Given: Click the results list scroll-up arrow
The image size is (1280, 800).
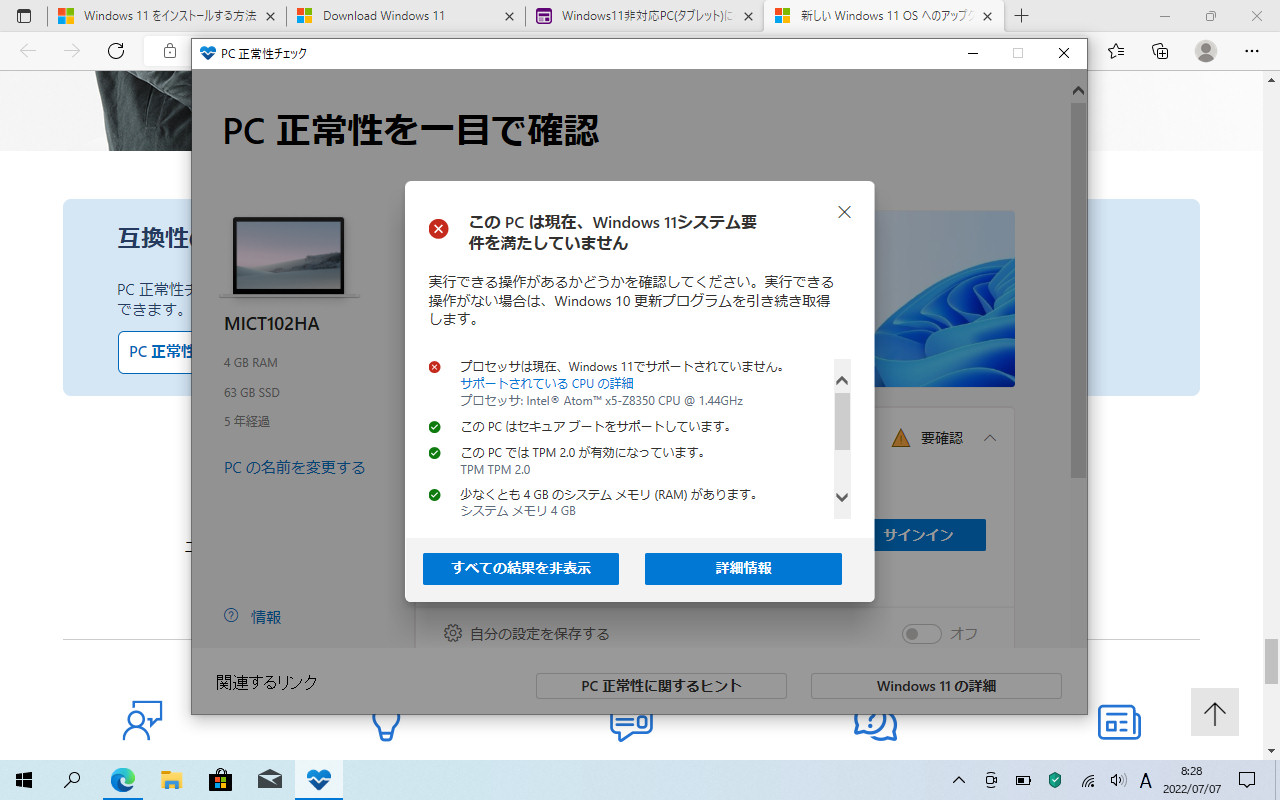Looking at the screenshot, I should tap(842, 381).
